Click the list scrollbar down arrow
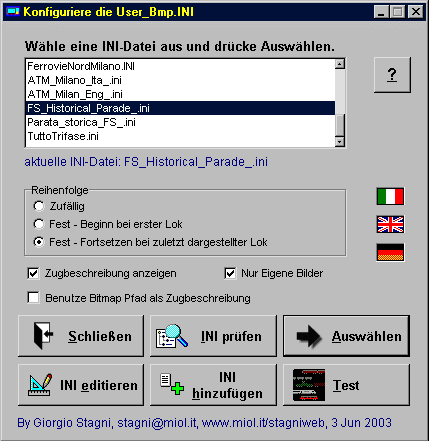Image resolution: width=429 pixels, height=441 pixels. click(340, 141)
